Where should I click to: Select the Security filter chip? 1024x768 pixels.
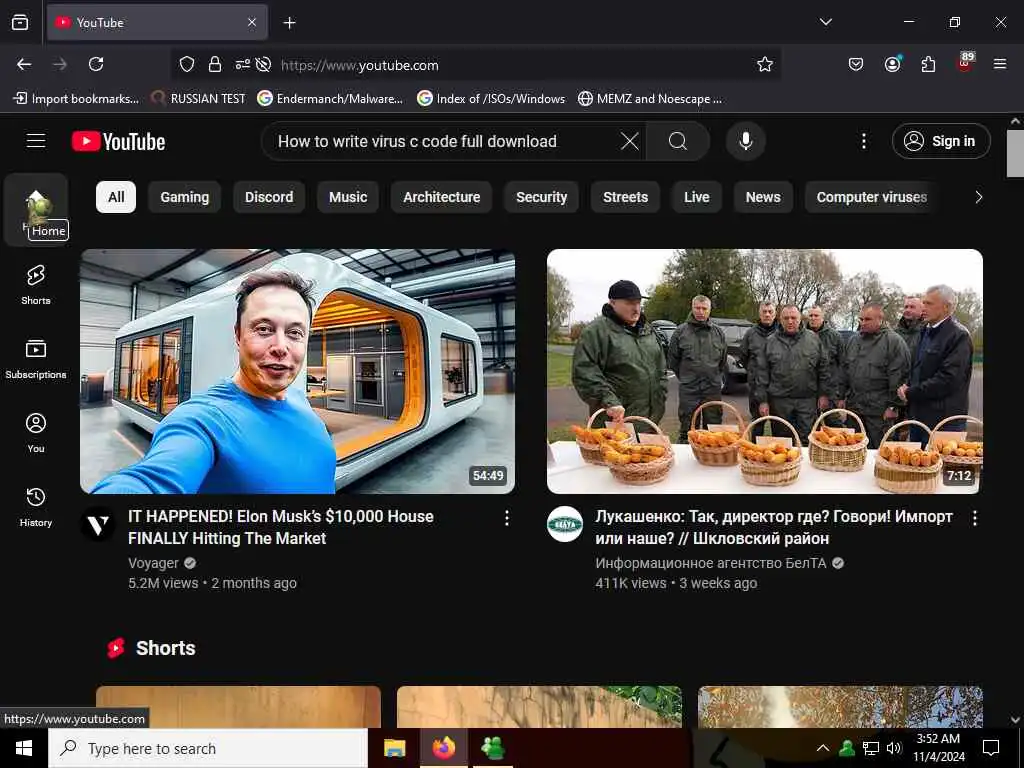[x=541, y=197]
